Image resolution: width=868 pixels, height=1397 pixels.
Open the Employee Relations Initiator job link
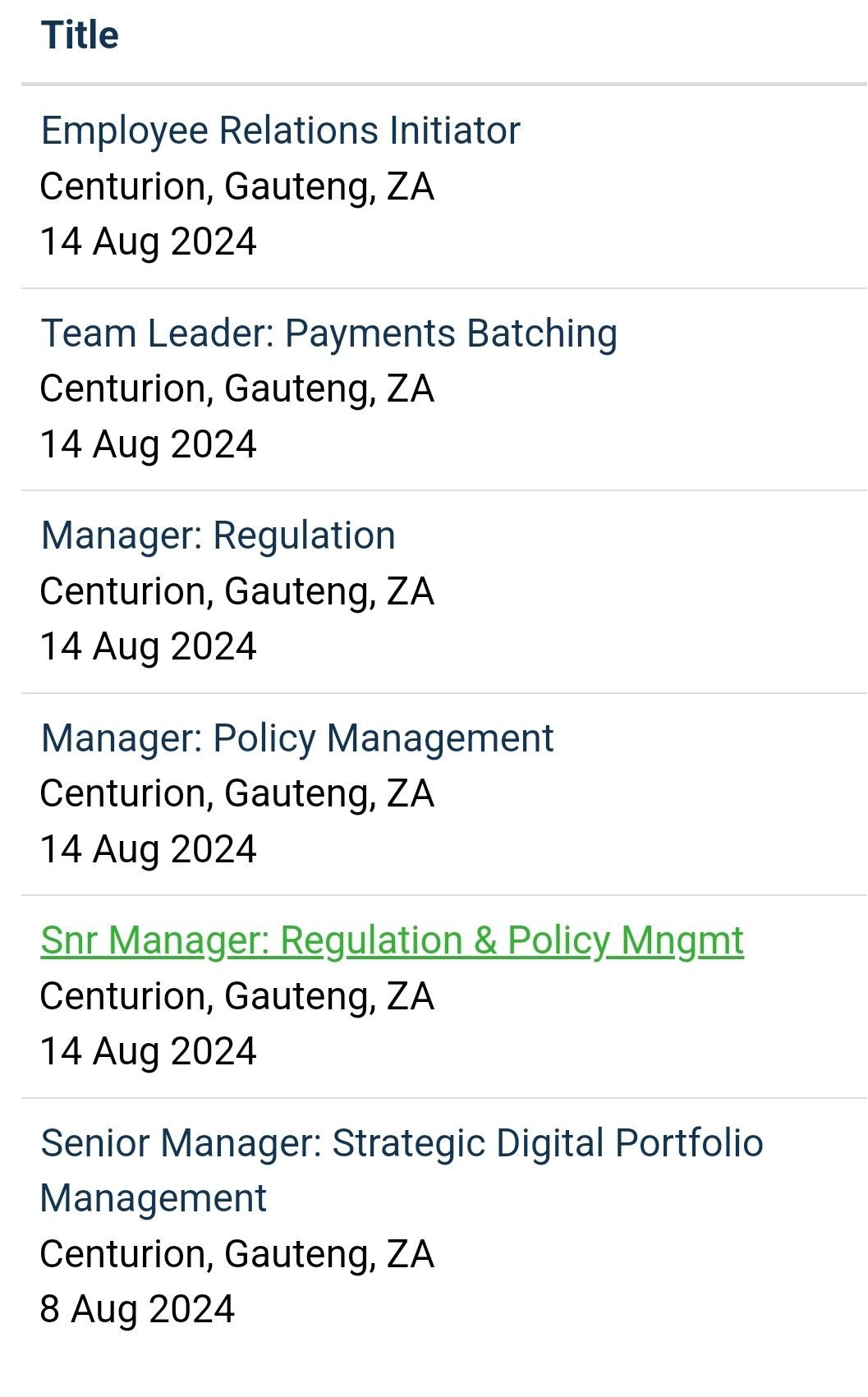(281, 131)
